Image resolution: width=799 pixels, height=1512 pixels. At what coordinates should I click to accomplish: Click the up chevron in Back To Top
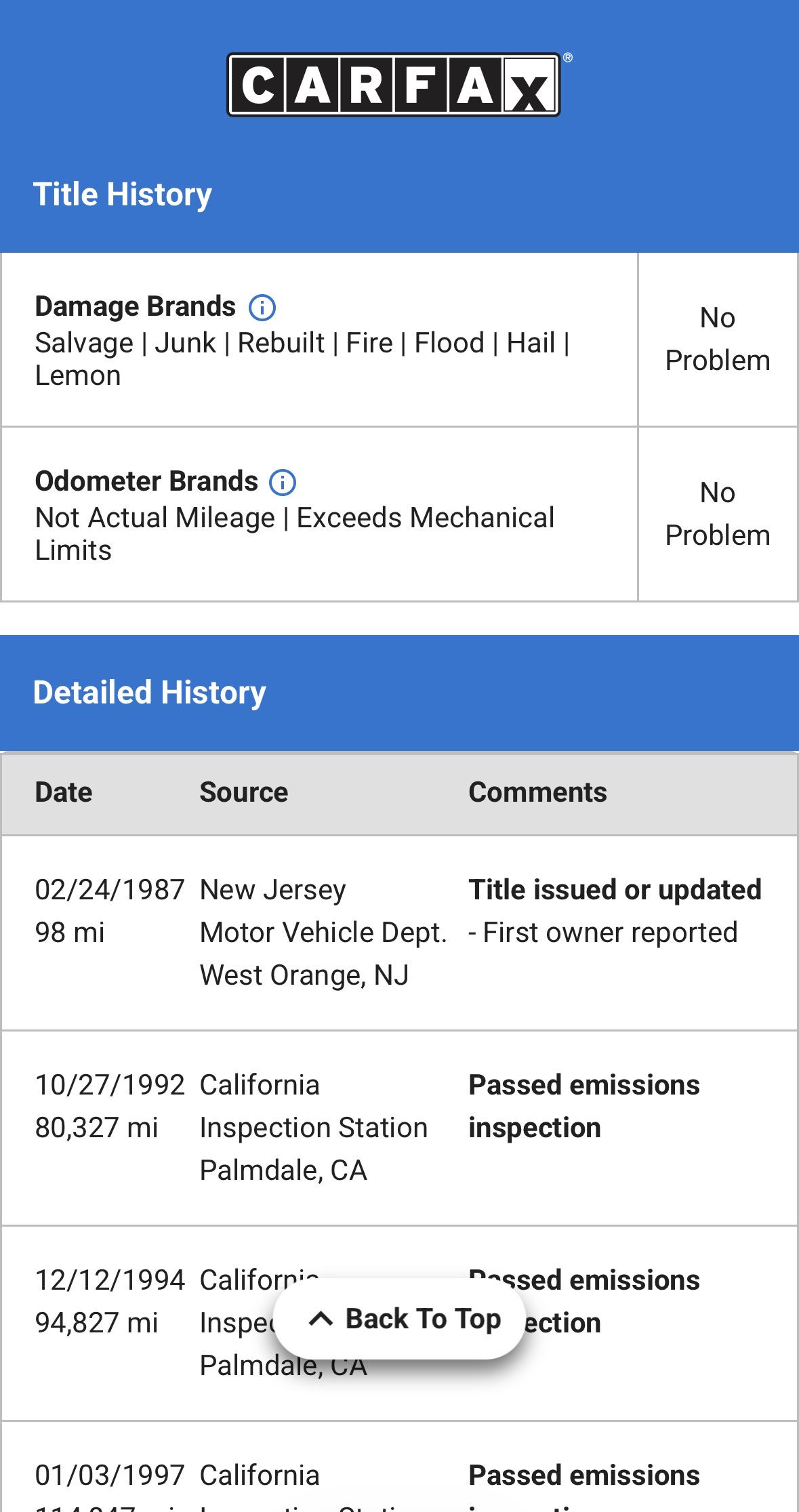point(321,1319)
